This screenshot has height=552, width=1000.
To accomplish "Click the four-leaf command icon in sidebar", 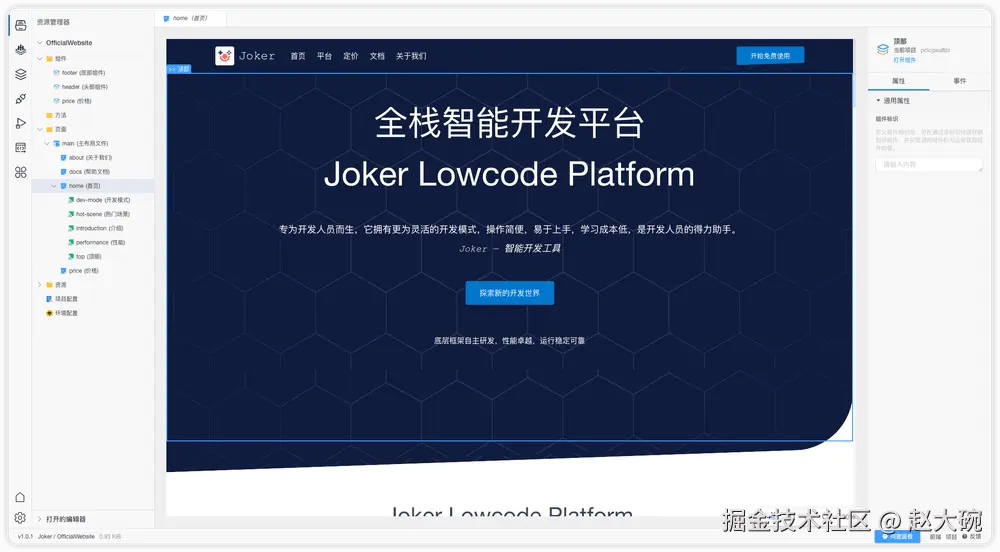I will tap(20, 172).
